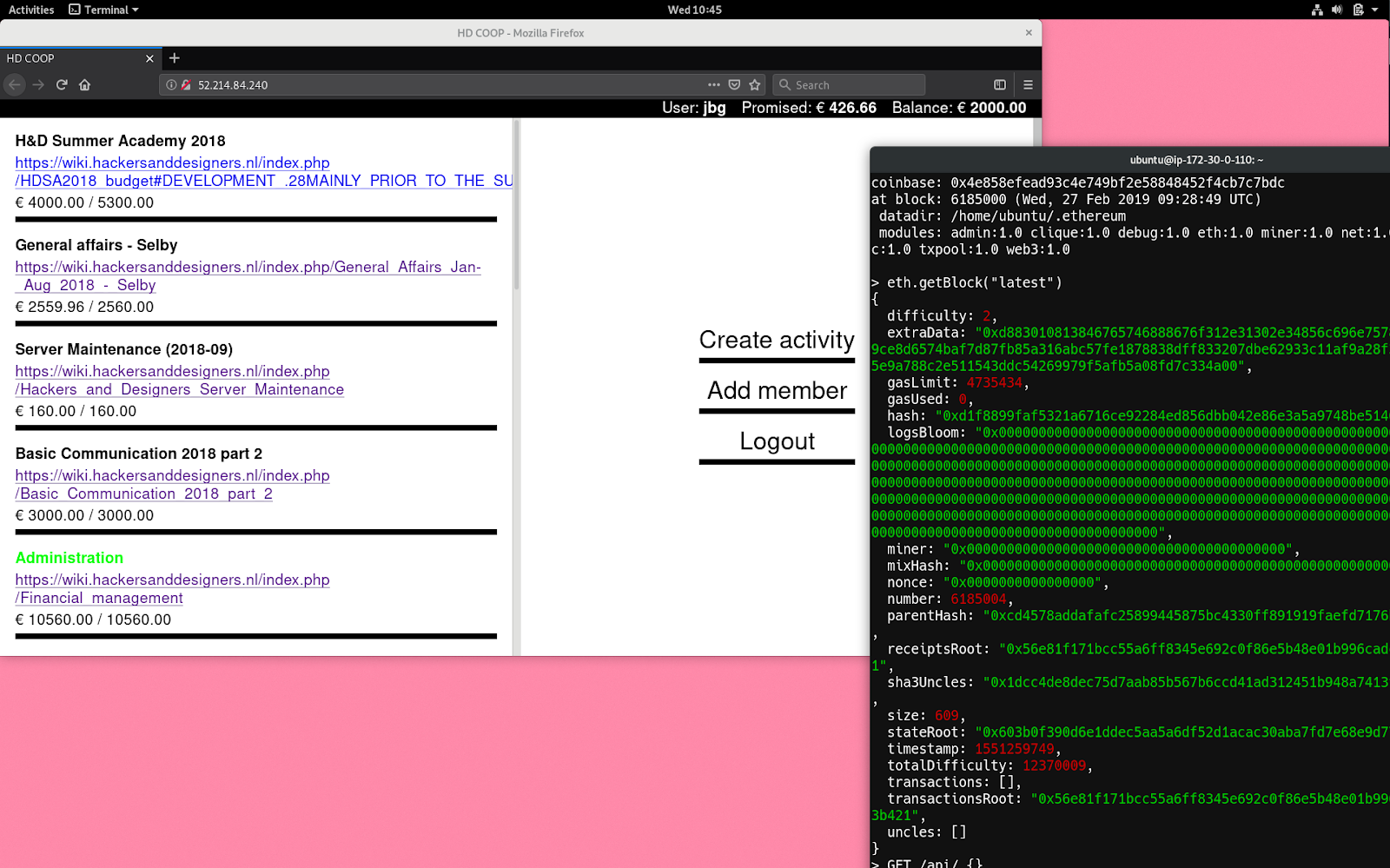Viewport: 1390px width, 868px height.
Task: Click the volume icon in system tray
Action: point(1337,10)
